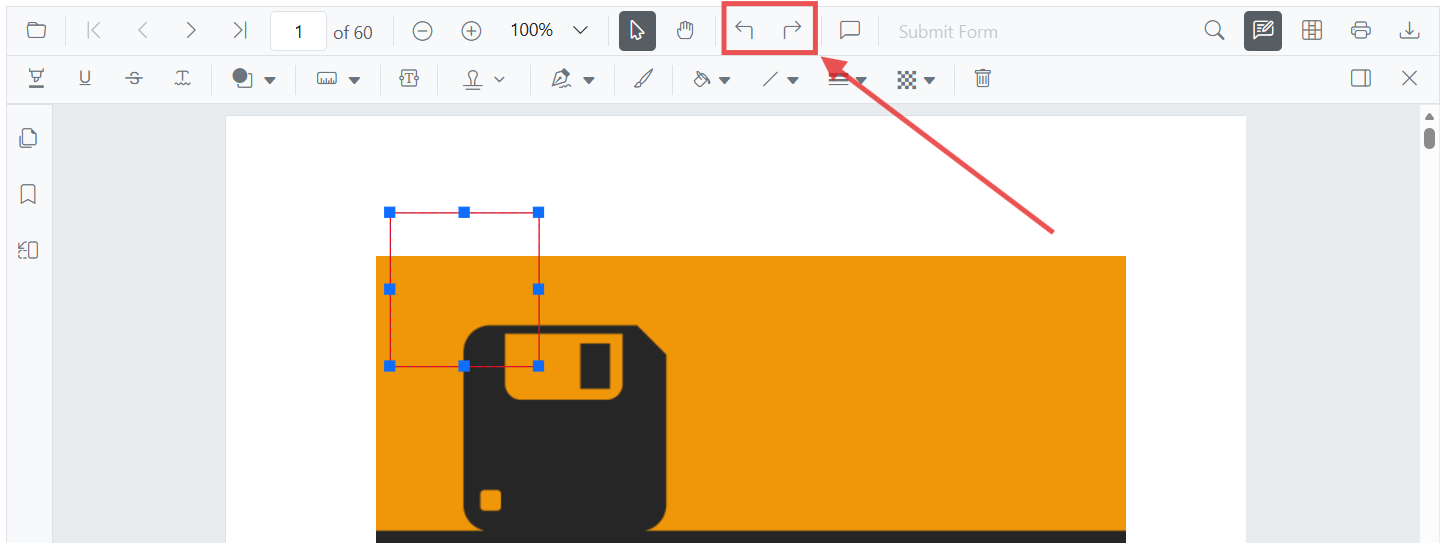
Task: Expand the shapes annotation dropdown
Action: pos(254,79)
